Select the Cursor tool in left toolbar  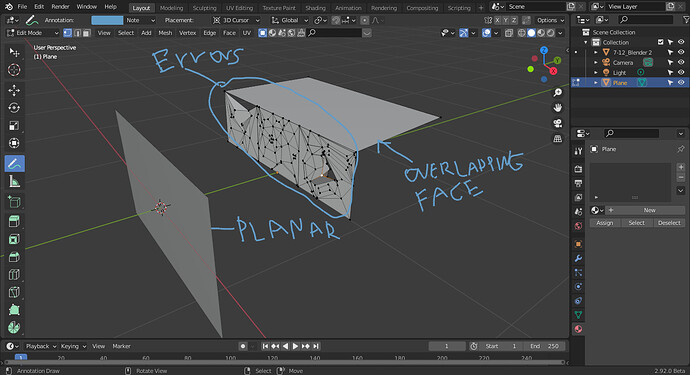click(14, 70)
